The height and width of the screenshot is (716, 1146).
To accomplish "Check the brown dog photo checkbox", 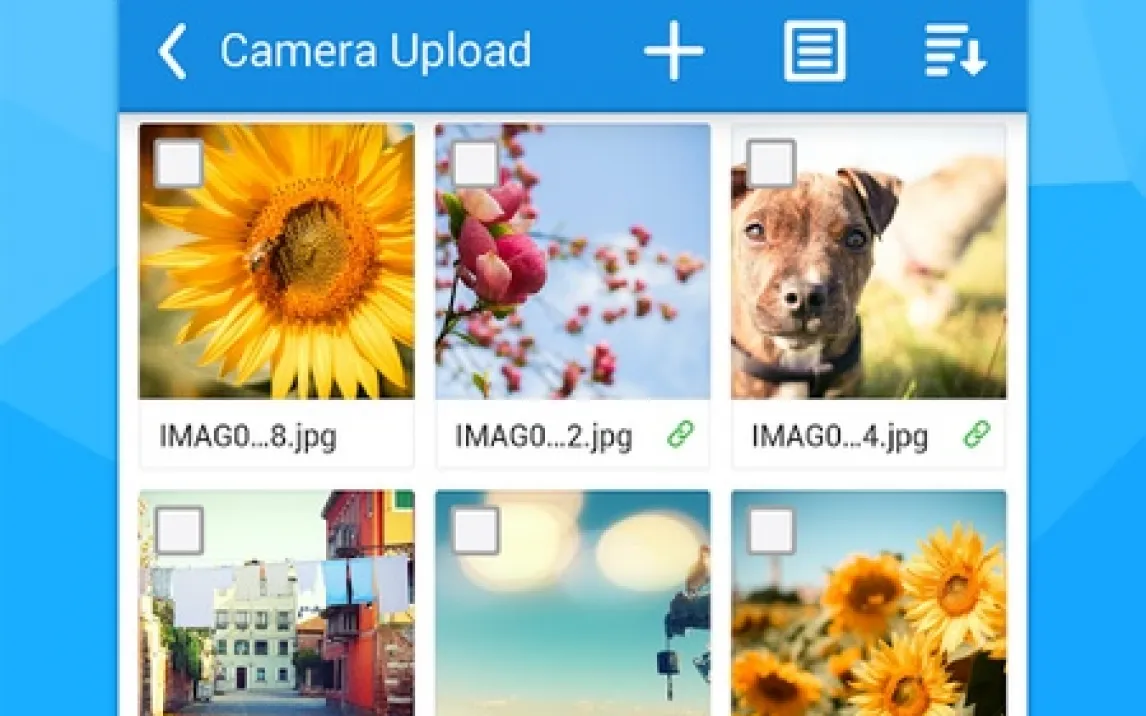I will (772, 164).
